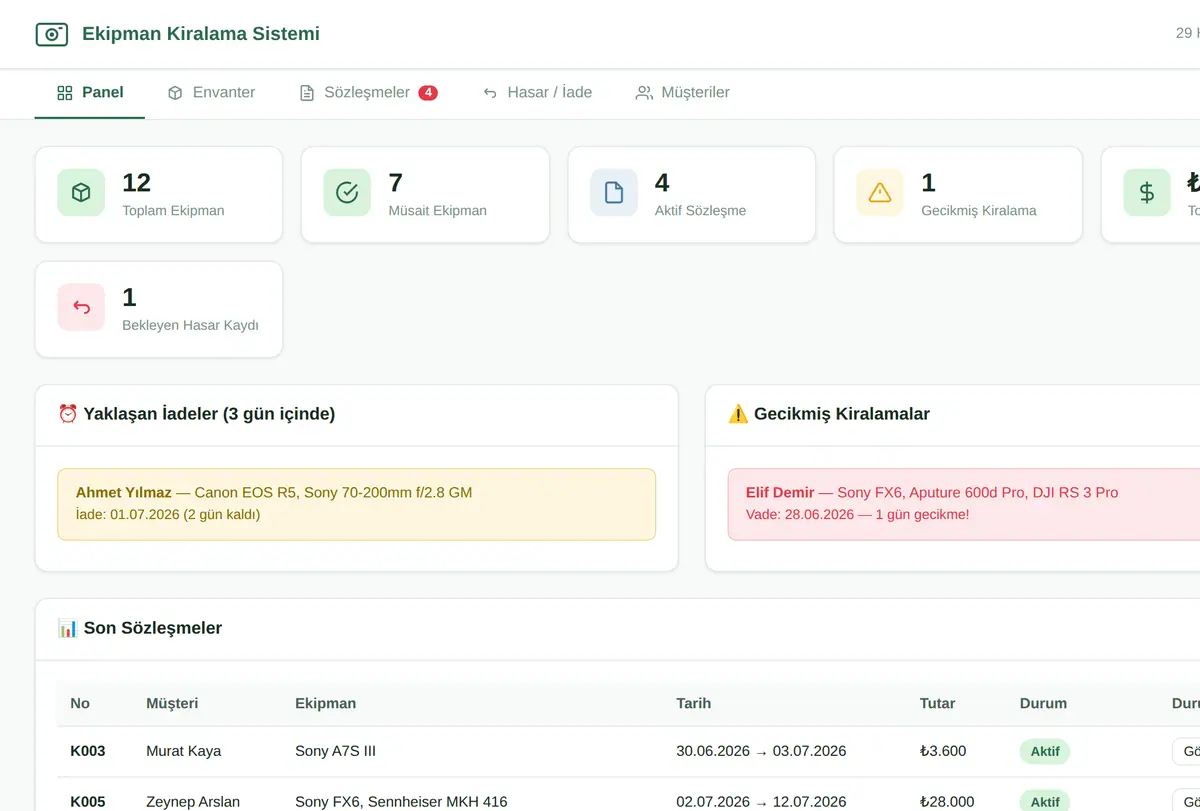Click the dollar sign icon card
This screenshot has width=1200, height=811.
click(1147, 192)
